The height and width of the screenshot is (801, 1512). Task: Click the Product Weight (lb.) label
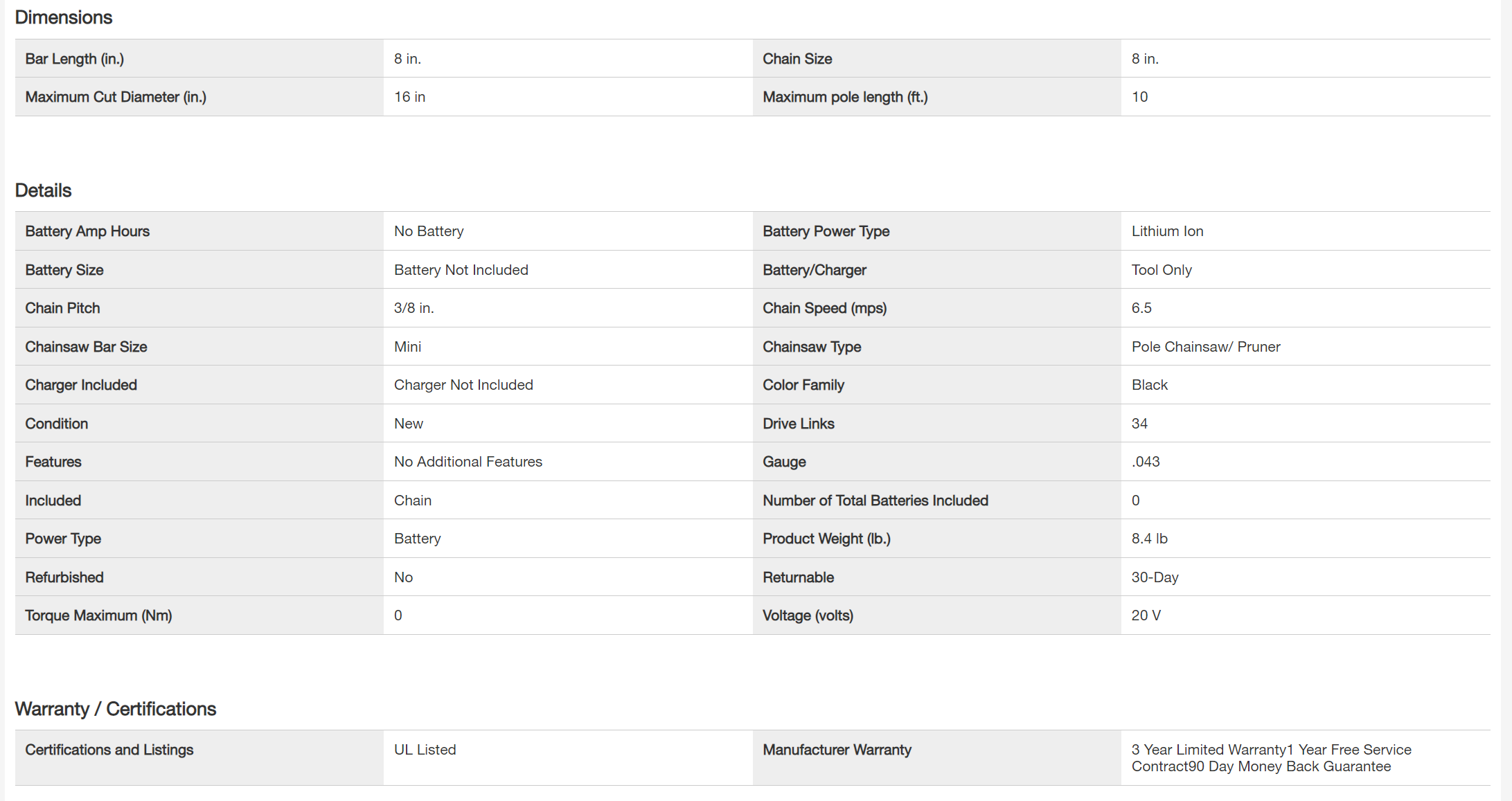coord(826,539)
